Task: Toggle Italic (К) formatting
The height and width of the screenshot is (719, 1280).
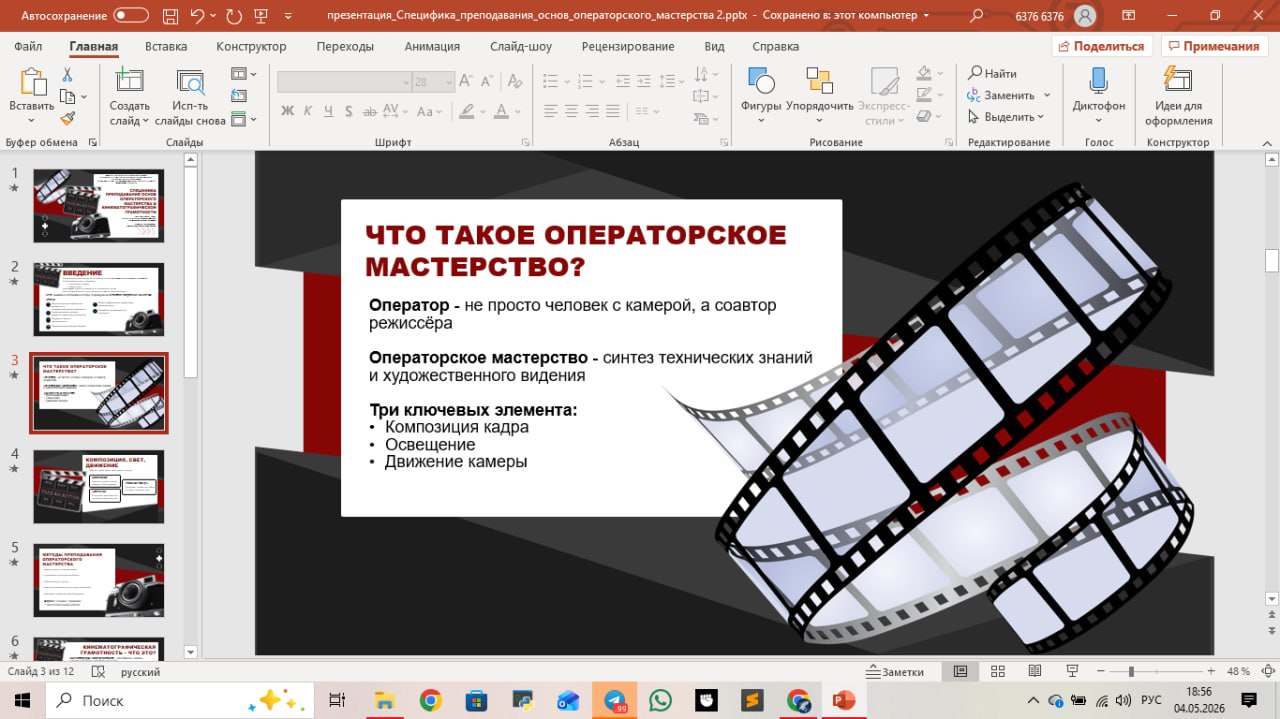Action: click(308, 111)
